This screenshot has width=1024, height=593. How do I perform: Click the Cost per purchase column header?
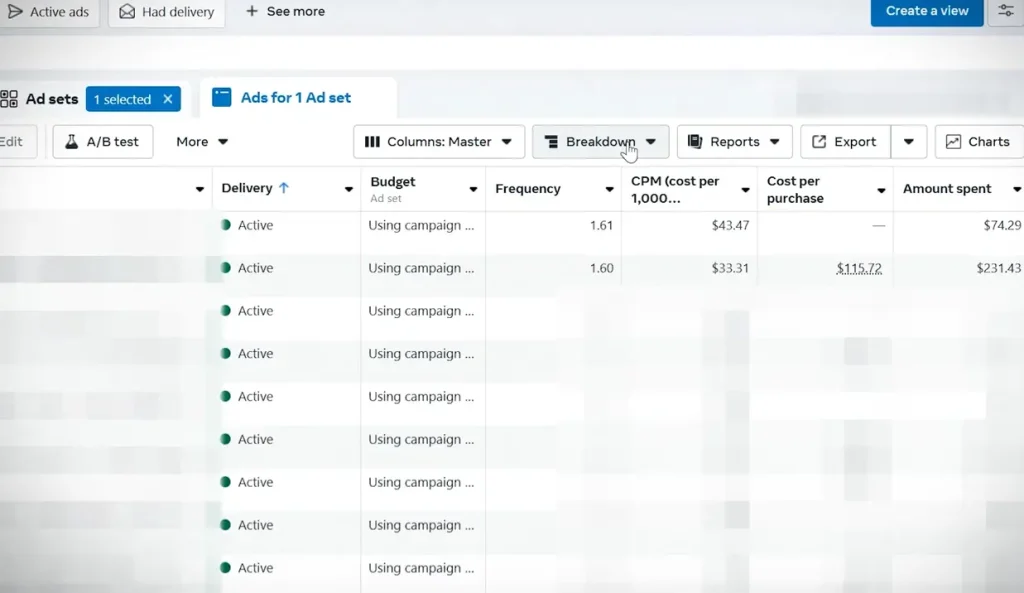795,189
